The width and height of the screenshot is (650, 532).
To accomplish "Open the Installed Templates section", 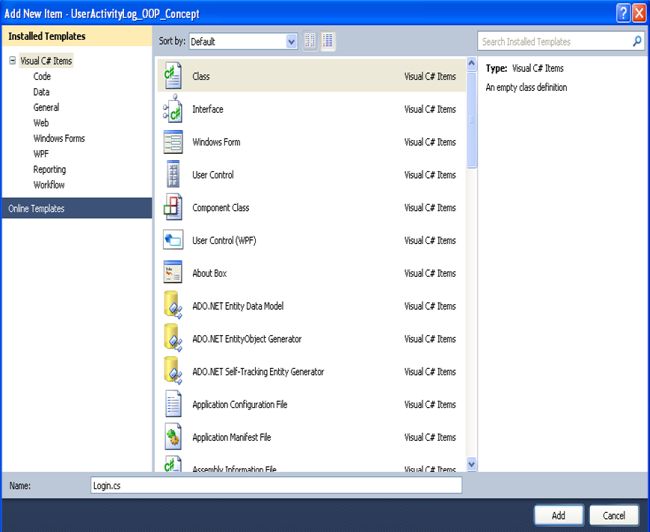I will click(x=77, y=36).
